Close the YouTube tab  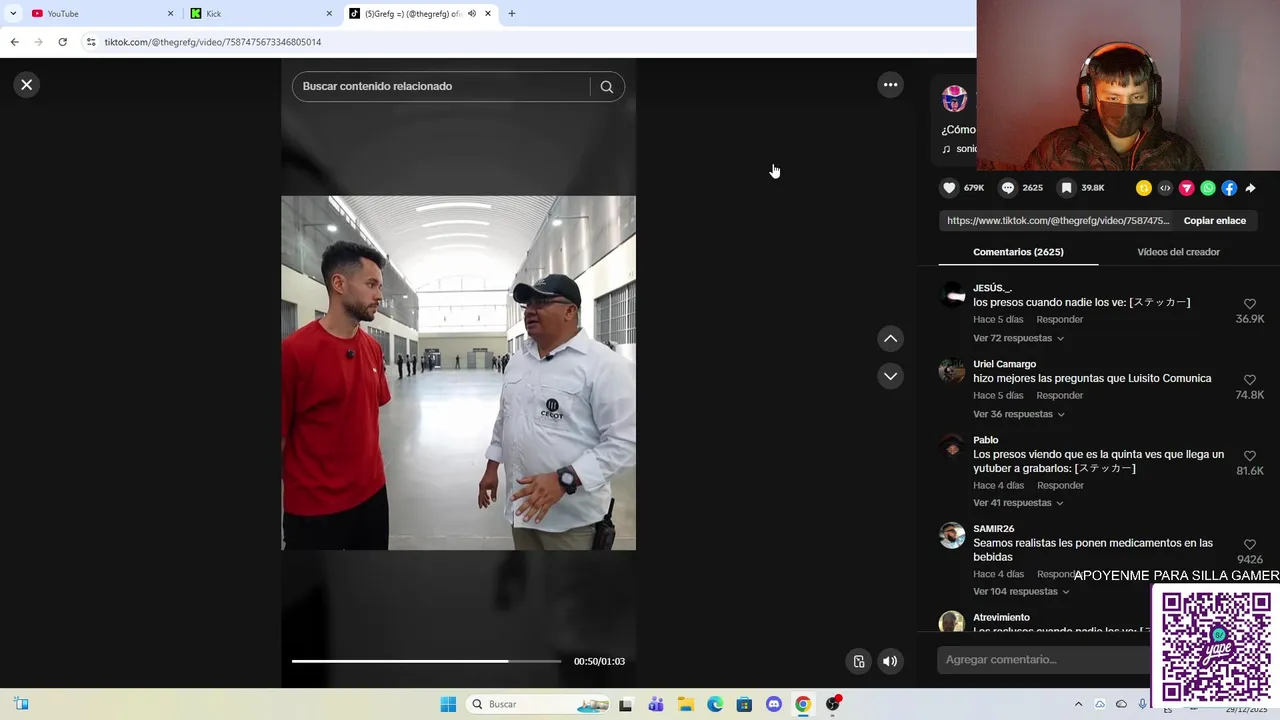170,14
